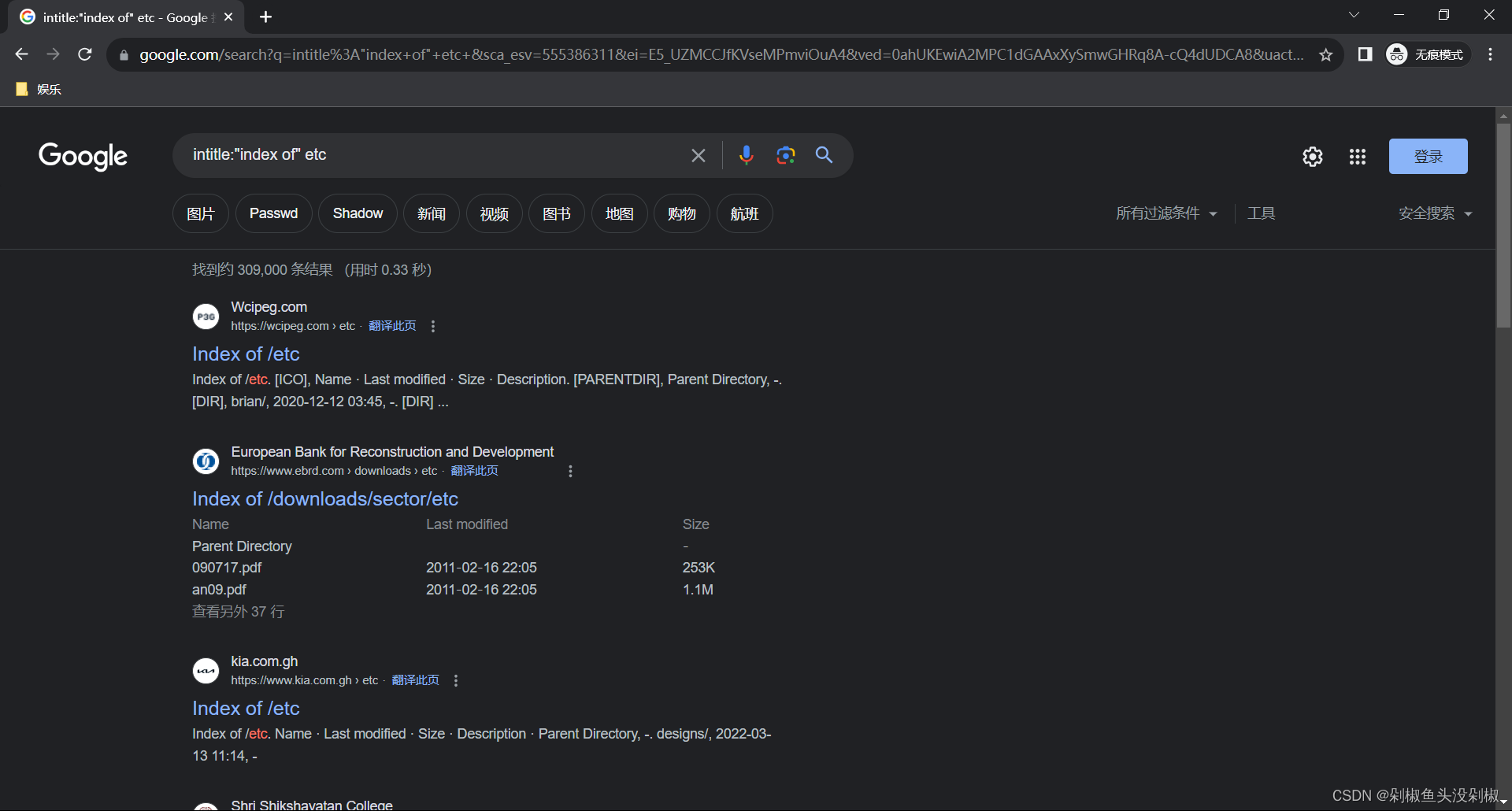The image size is (1512, 811).
Task: Click the address bar URL
Action: tap(721, 54)
